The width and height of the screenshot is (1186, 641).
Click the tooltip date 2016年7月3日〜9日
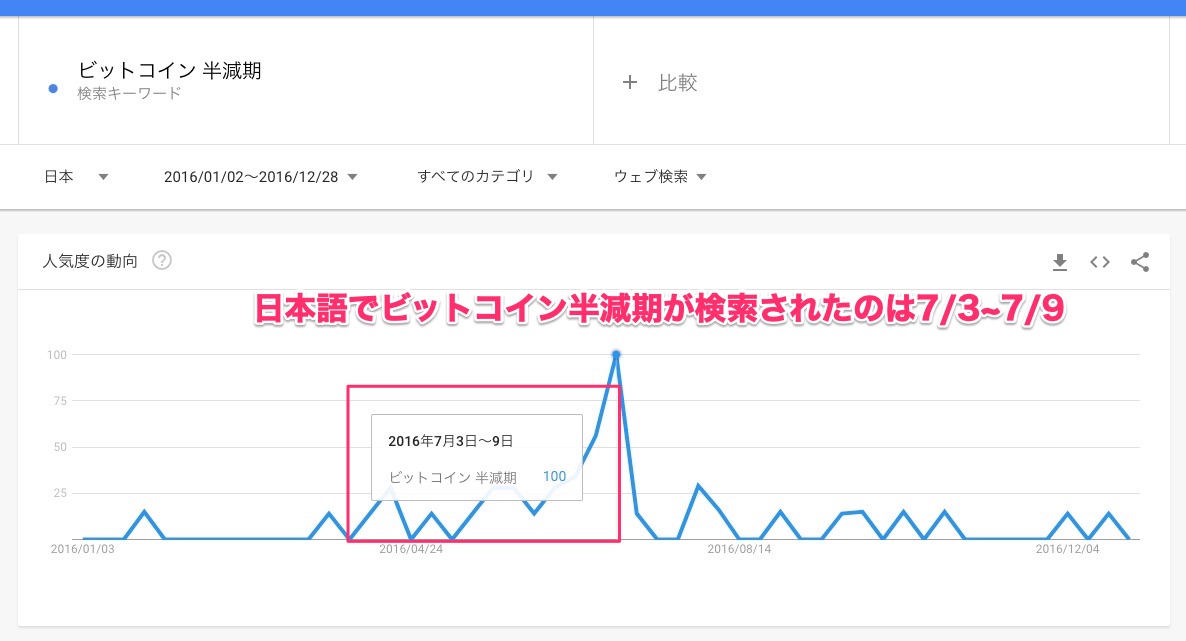(x=450, y=440)
